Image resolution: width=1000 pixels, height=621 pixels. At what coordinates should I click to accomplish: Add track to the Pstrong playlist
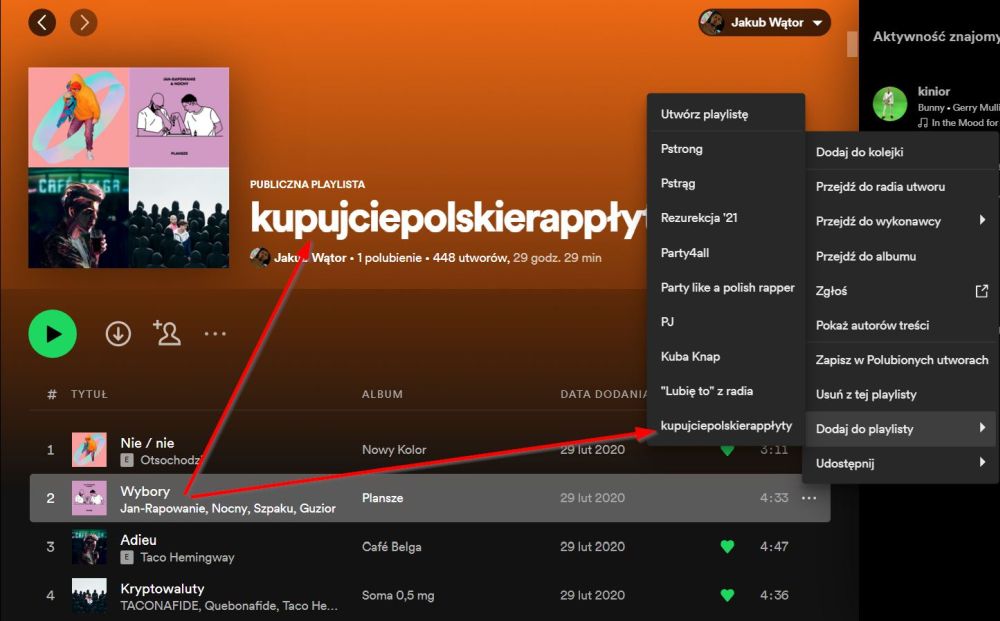pos(726,149)
